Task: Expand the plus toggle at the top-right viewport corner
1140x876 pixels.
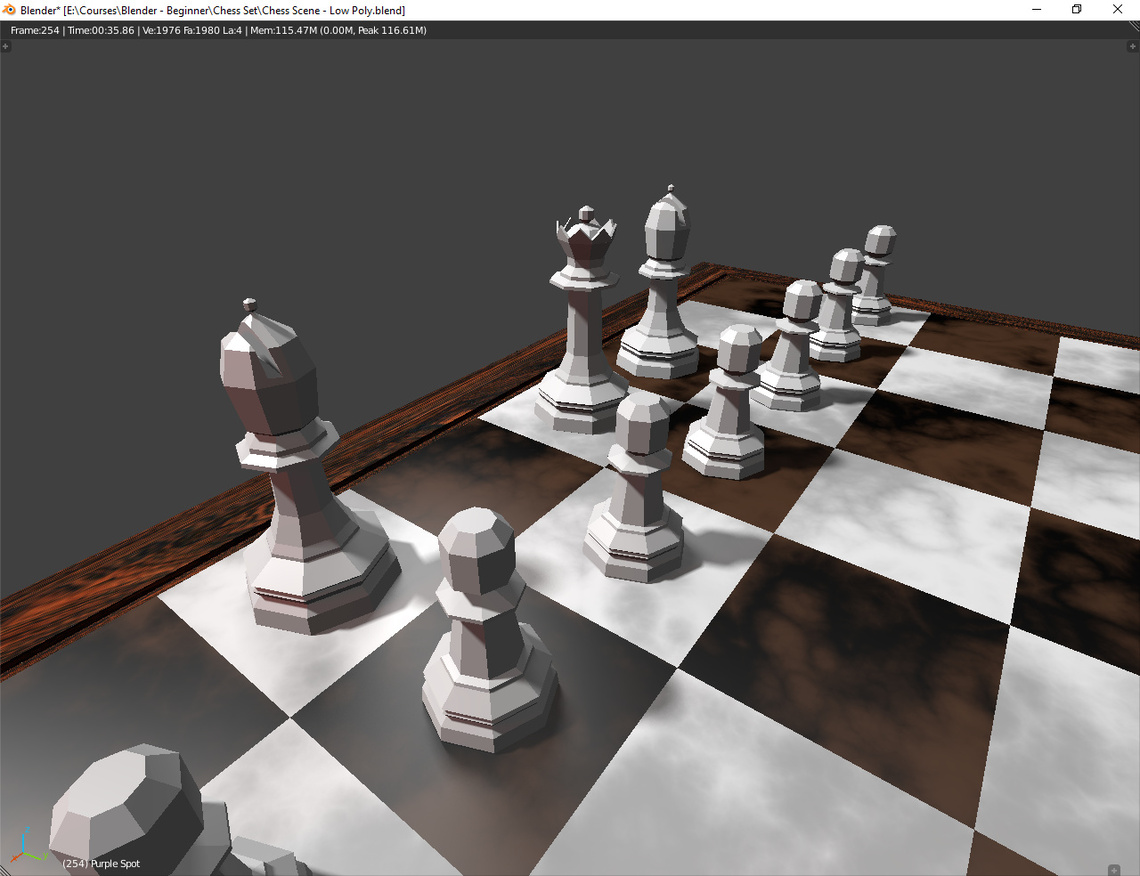Action: click(1132, 47)
